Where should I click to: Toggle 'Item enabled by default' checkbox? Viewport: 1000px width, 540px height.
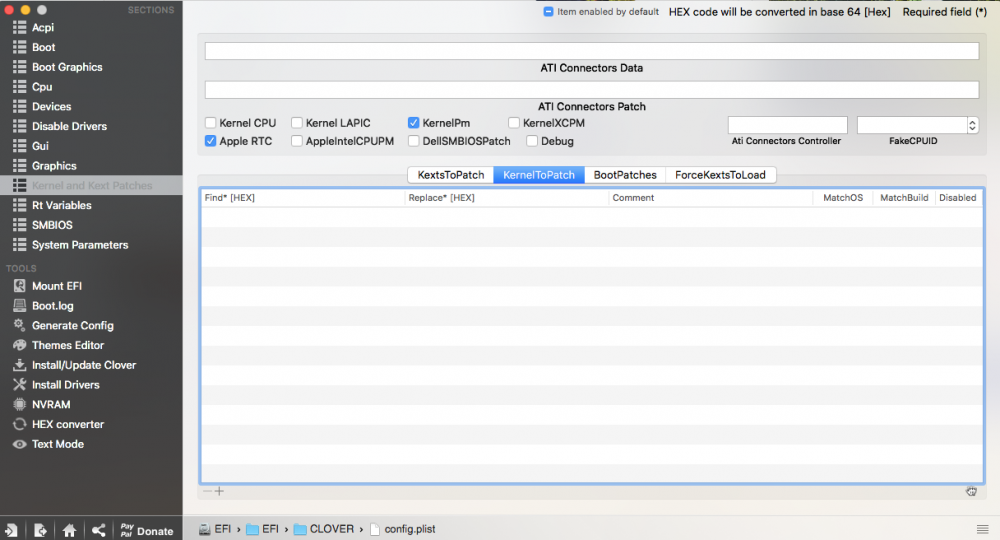click(548, 11)
